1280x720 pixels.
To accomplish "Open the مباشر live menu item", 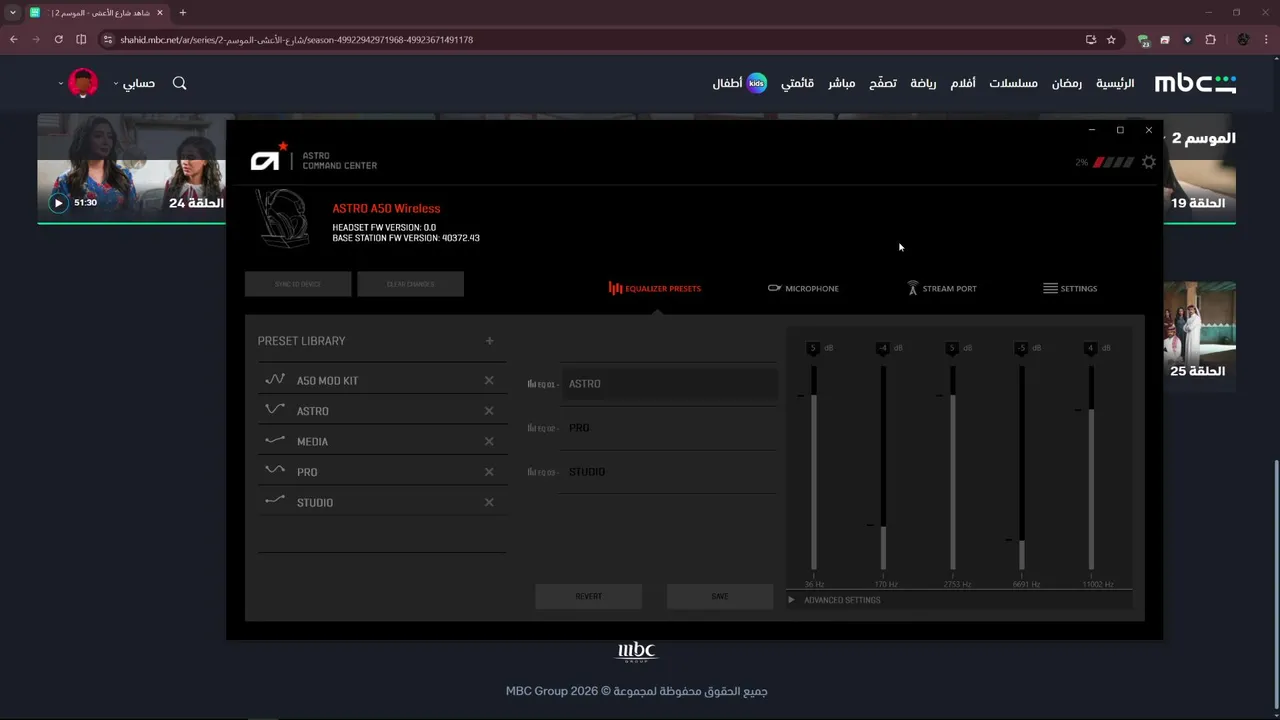I will 841,83.
